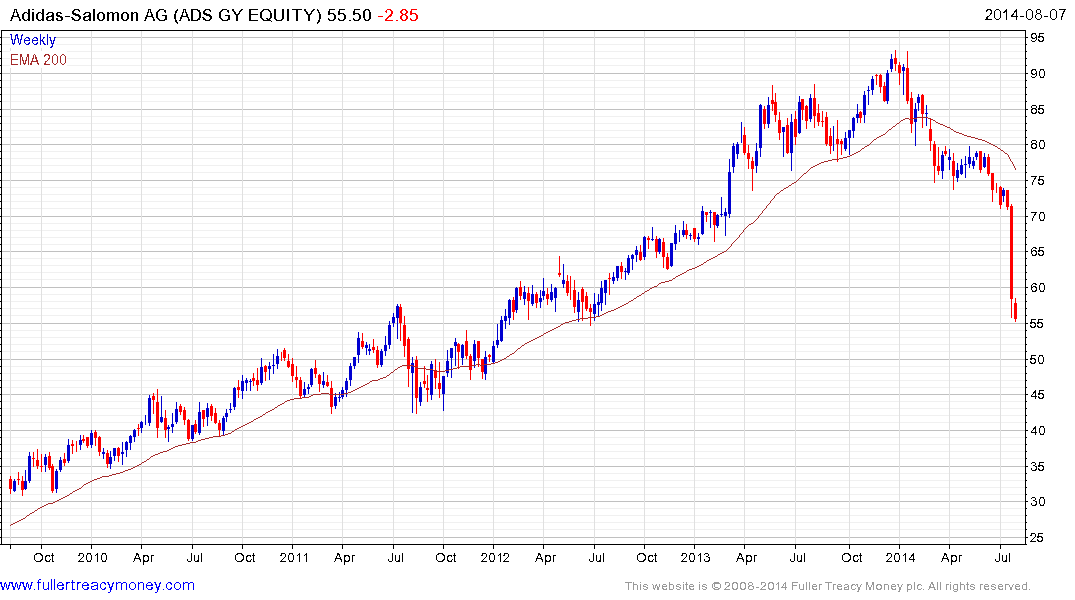This screenshot has height=600, width=1075.
Task: Click the 65 price axis label
Action: point(1037,252)
